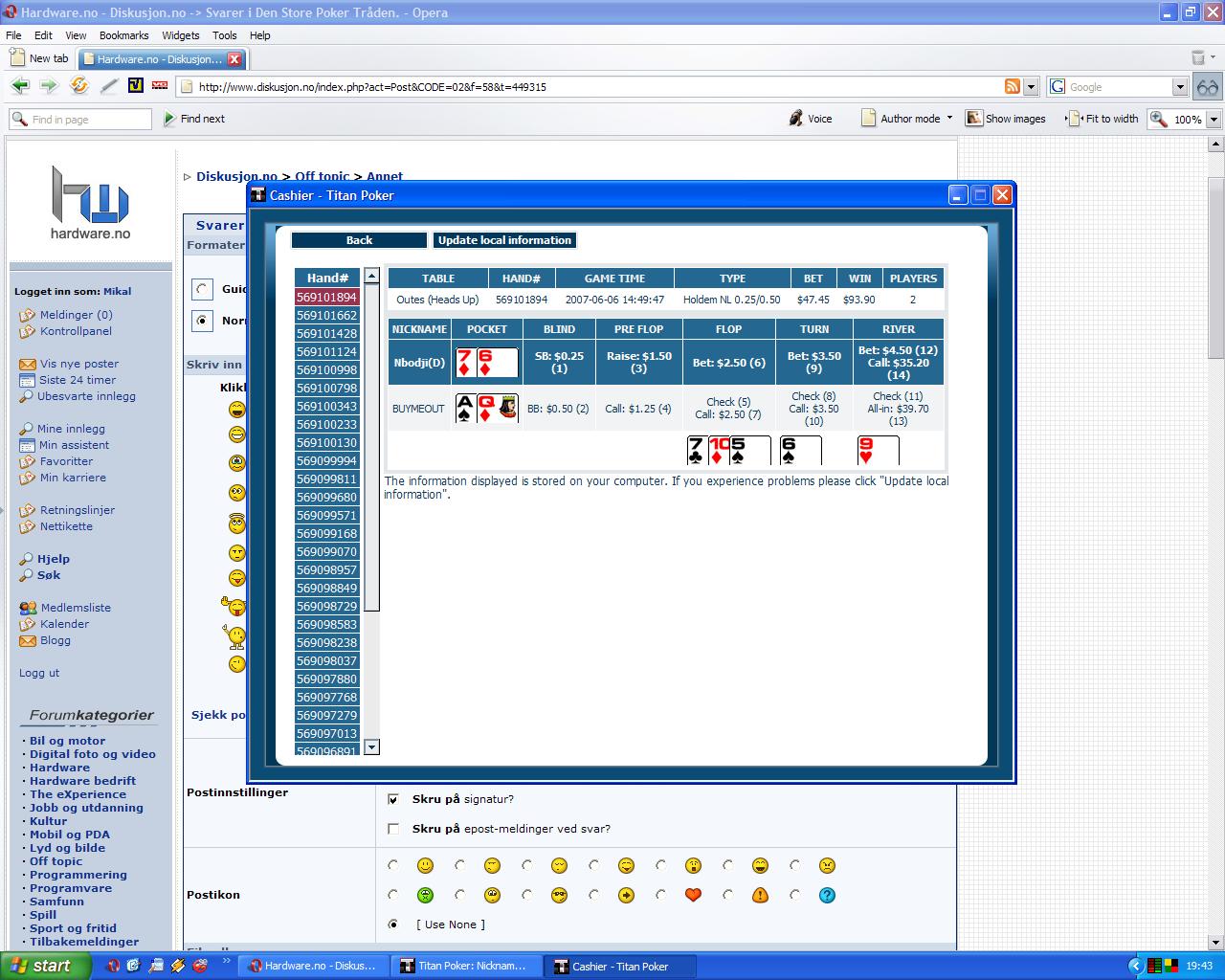Screen dimensions: 1225x980
Task: Toggle Fit to width in view bar
Action: click(x=1102, y=119)
